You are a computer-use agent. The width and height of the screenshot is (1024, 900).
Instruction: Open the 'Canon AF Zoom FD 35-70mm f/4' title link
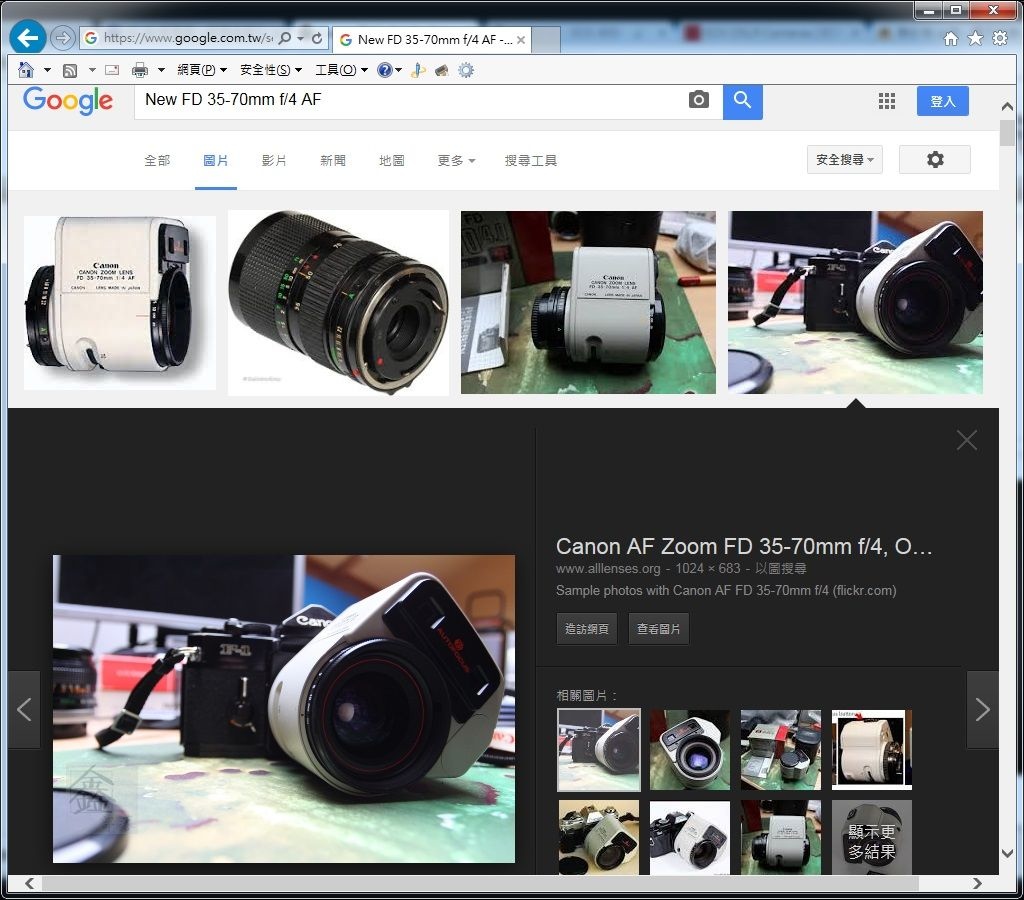point(744,546)
